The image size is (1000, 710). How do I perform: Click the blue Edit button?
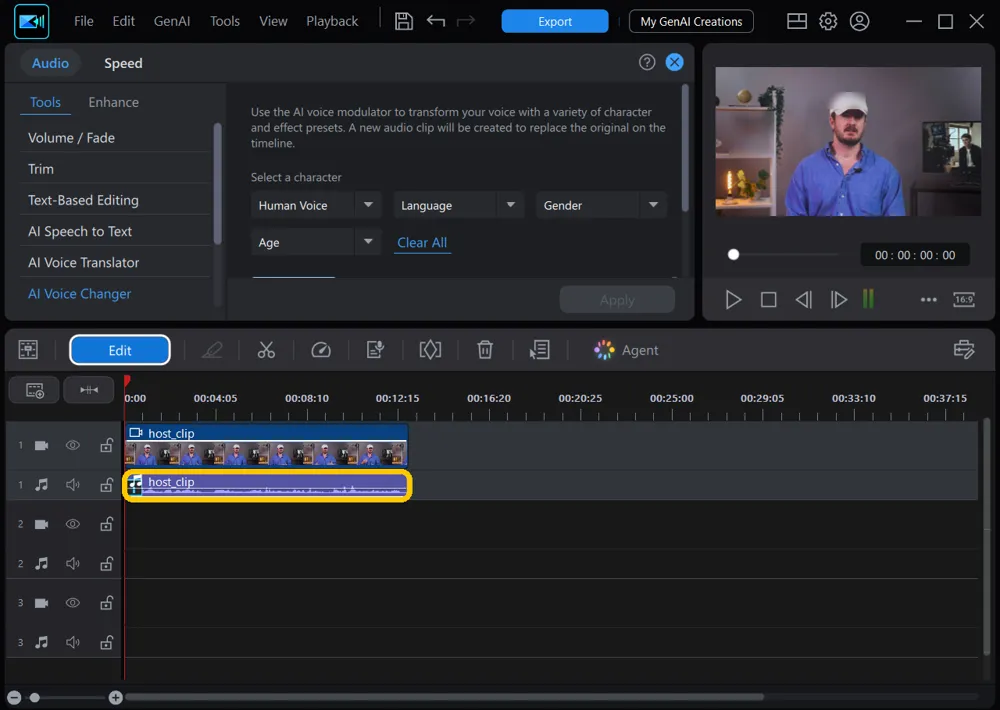120,350
